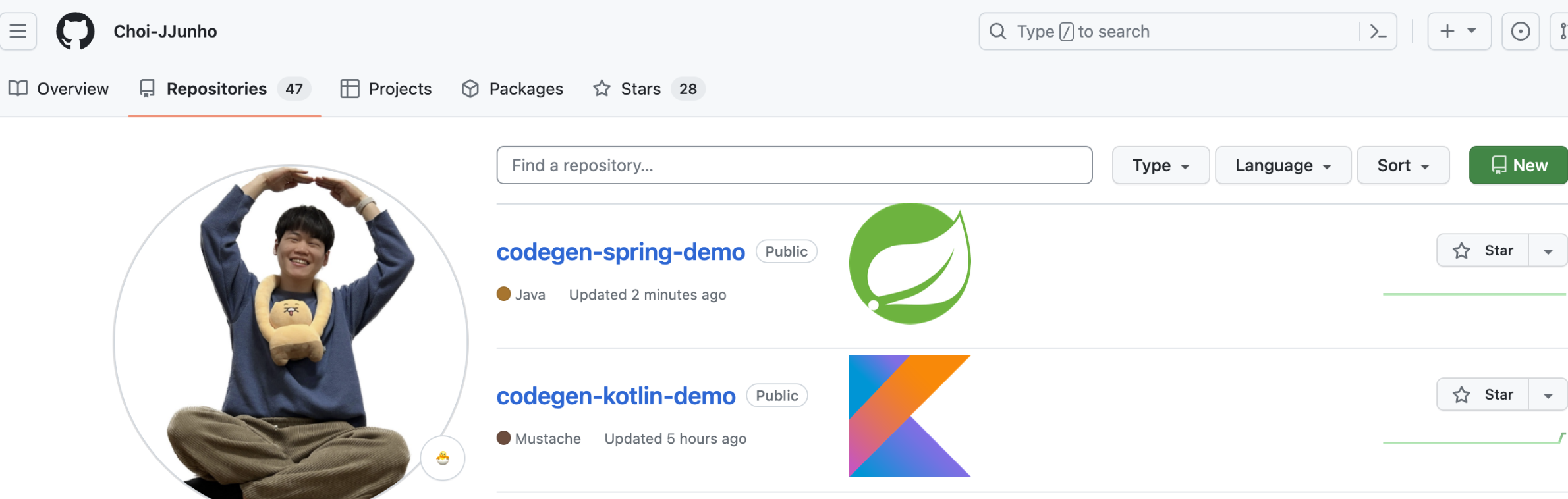Viewport: 1568px width, 499px height.
Task: Open the Issues circle icon
Action: coord(1520,32)
